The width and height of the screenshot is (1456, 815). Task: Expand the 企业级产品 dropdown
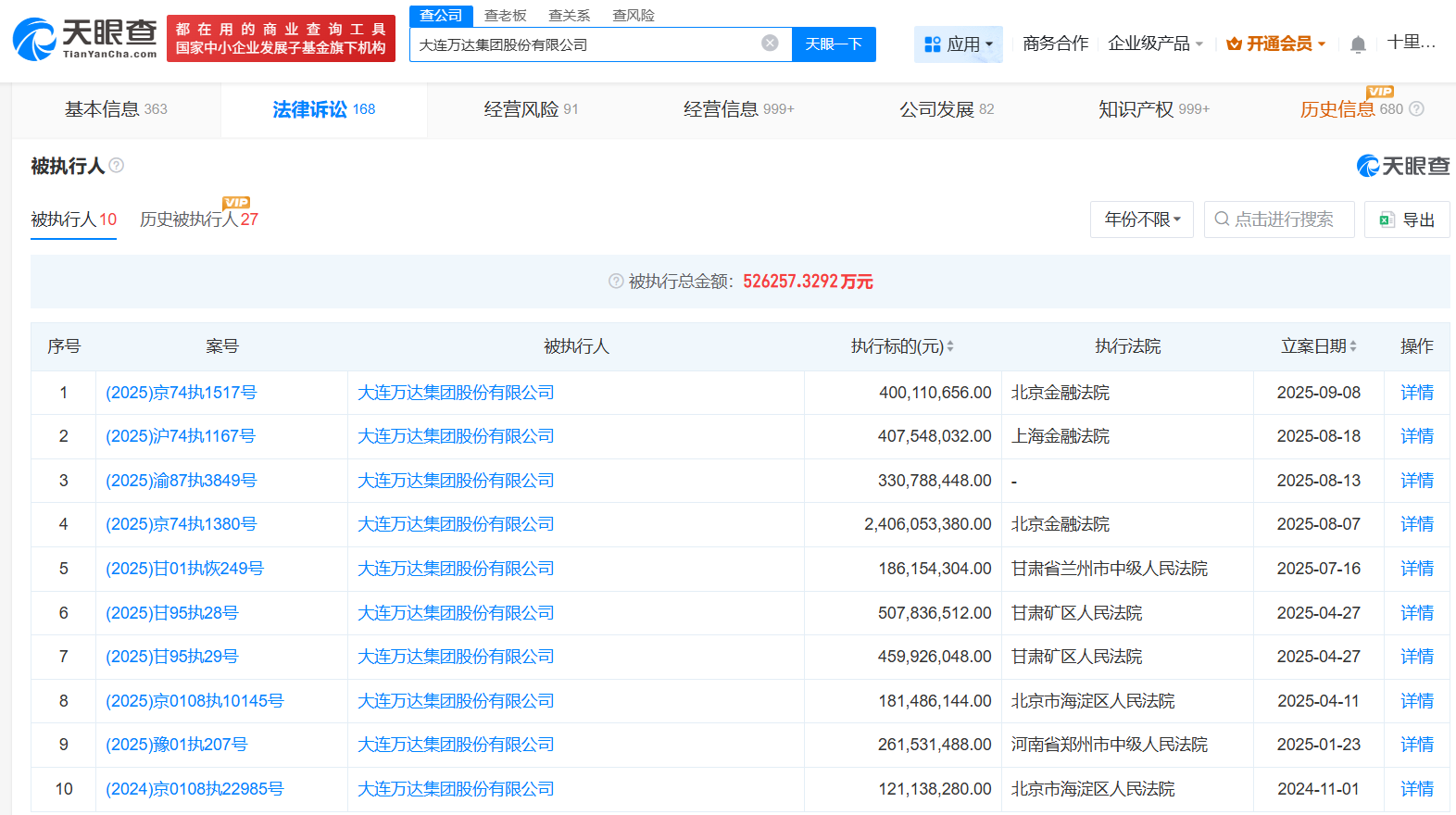[1155, 44]
